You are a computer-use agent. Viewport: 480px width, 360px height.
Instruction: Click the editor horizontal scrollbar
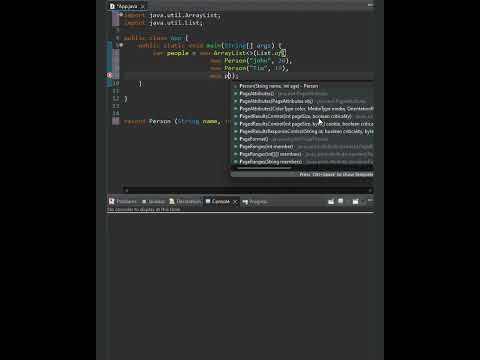pyautogui.click(x=248, y=190)
